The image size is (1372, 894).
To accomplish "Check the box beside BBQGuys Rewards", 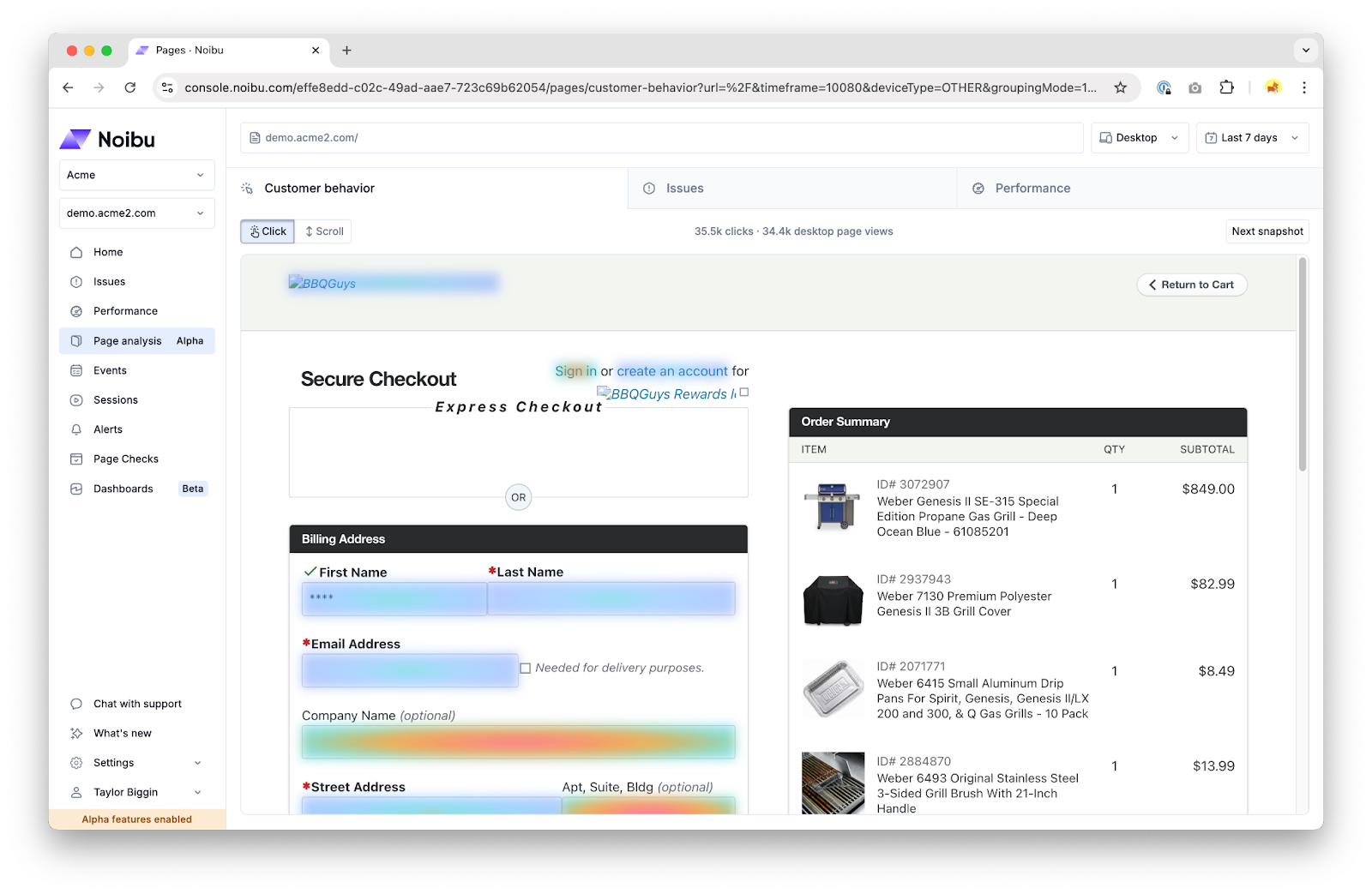I will (744, 393).
